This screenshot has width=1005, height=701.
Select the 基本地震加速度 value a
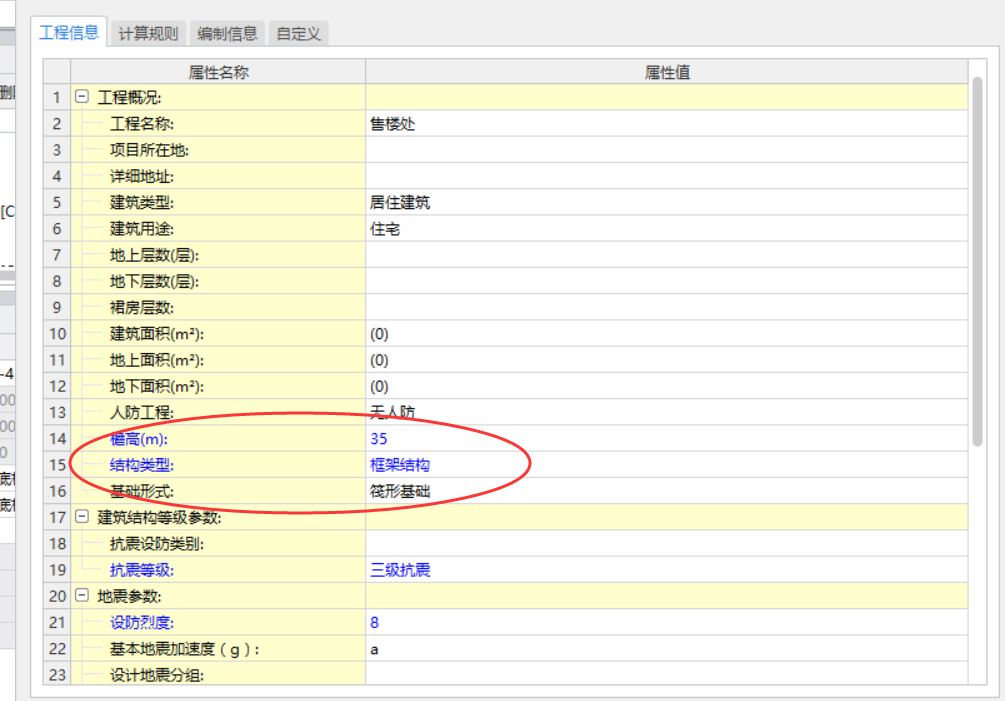tap(667, 649)
